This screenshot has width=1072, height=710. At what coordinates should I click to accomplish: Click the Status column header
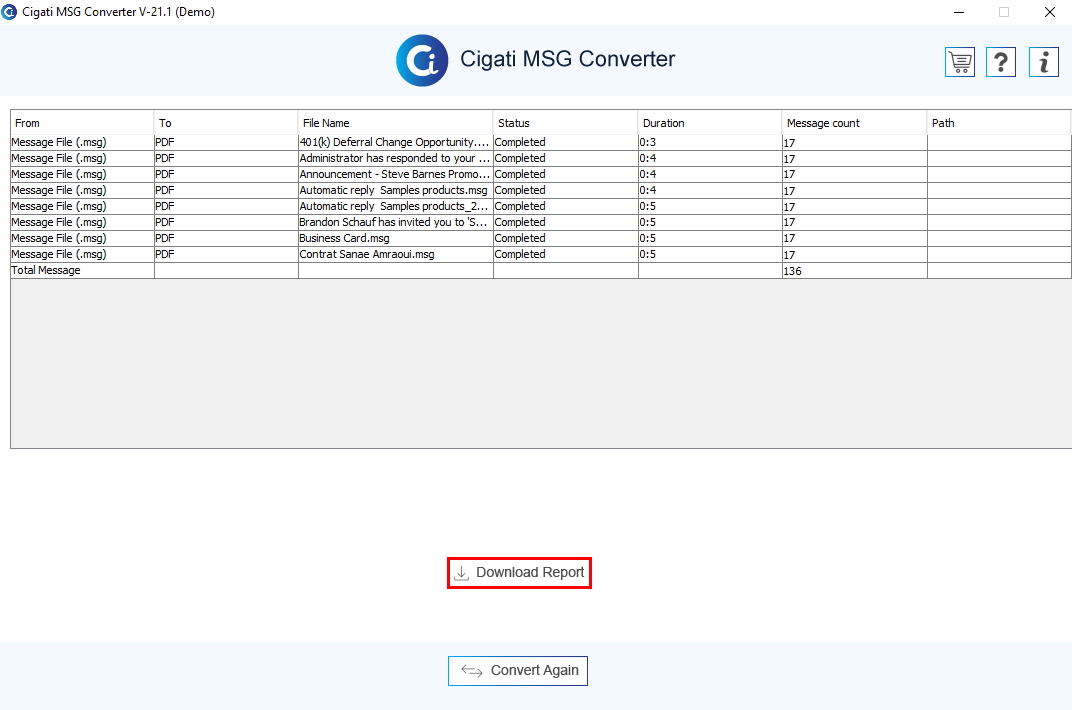pos(565,123)
